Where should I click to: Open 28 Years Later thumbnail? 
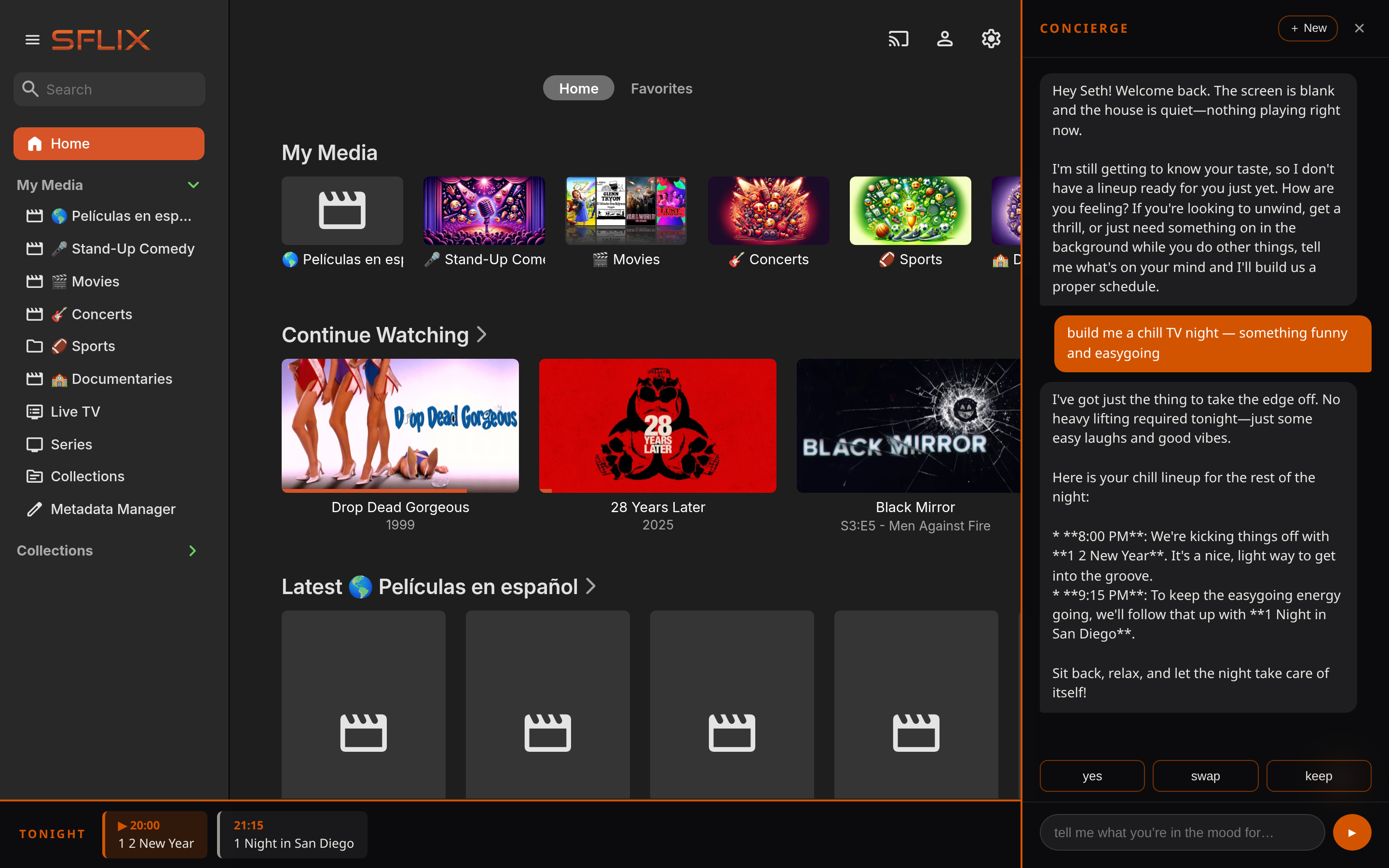click(658, 425)
